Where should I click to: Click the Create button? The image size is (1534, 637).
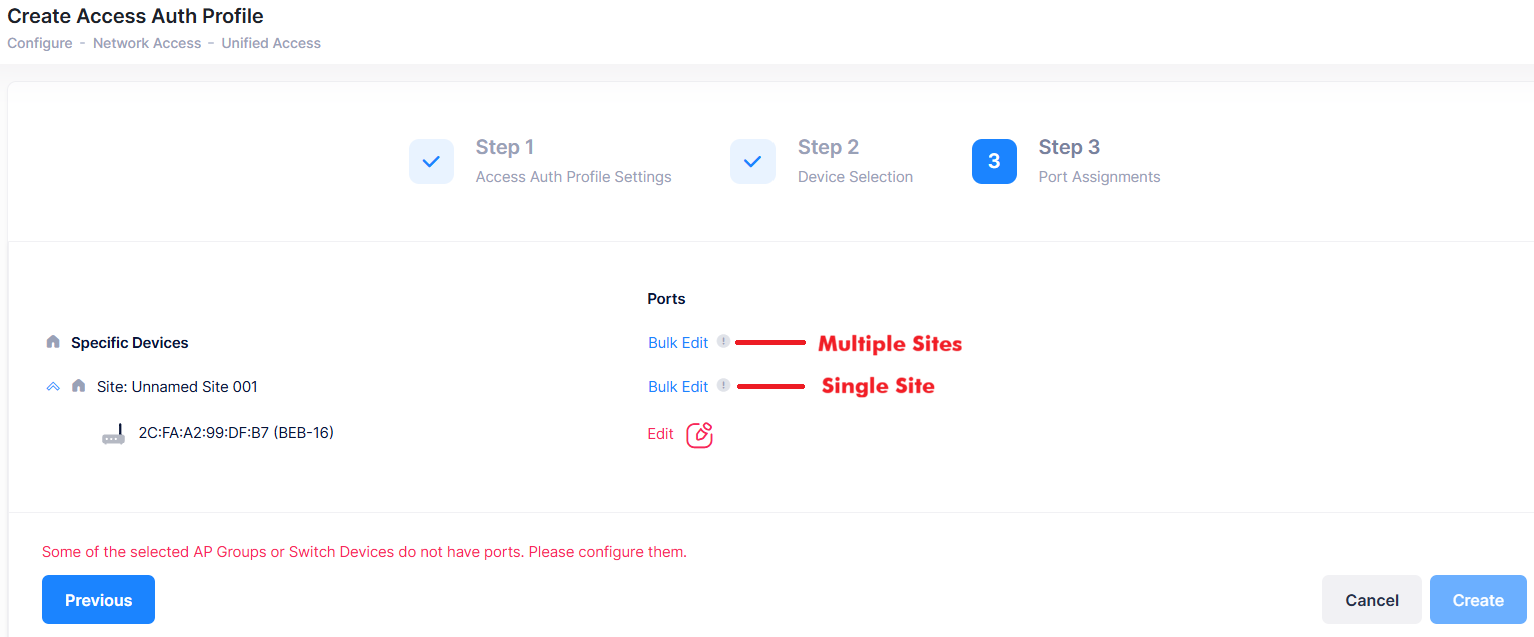(1478, 599)
